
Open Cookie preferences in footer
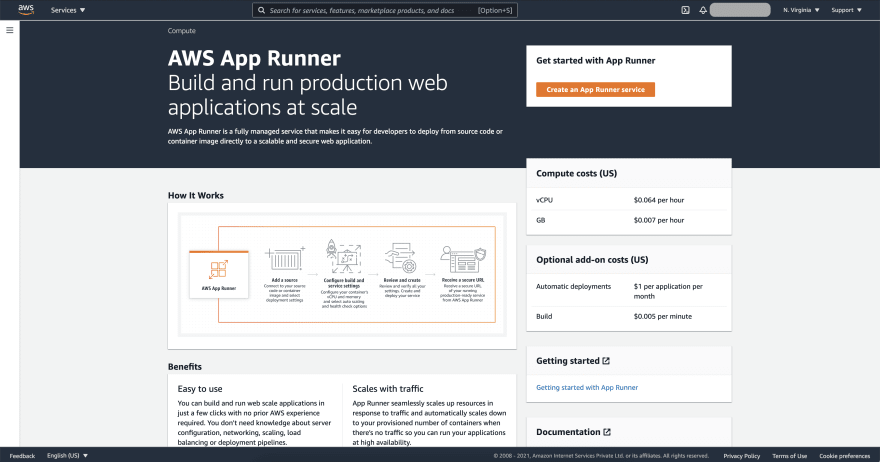pyautogui.click(x=844, y=456)
